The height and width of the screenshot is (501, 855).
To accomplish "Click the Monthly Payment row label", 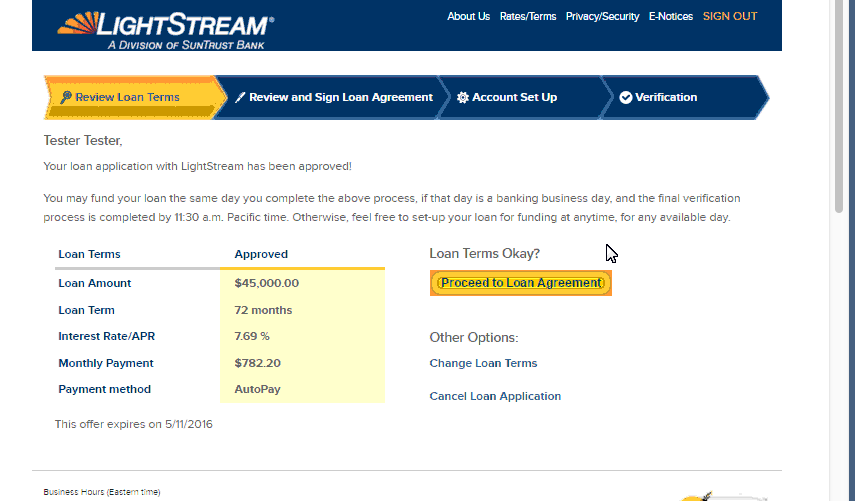I will (x=106, y=363).
